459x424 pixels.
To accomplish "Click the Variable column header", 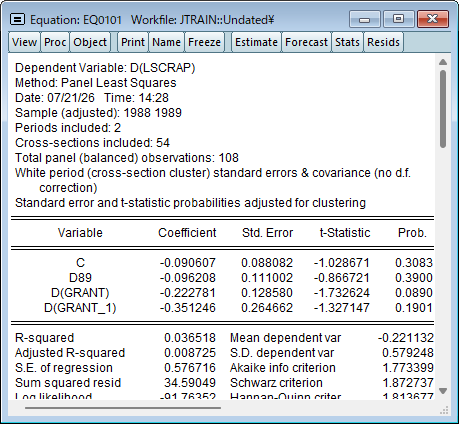I will (80, 233).
